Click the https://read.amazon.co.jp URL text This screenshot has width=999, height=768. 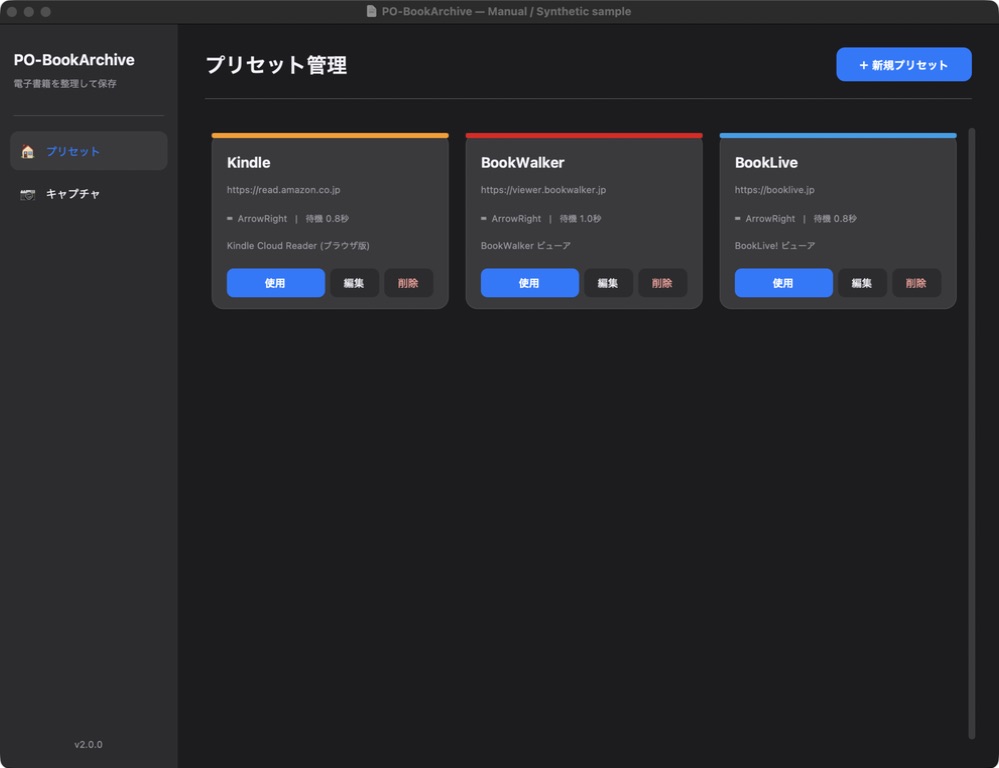coord(284,190)
